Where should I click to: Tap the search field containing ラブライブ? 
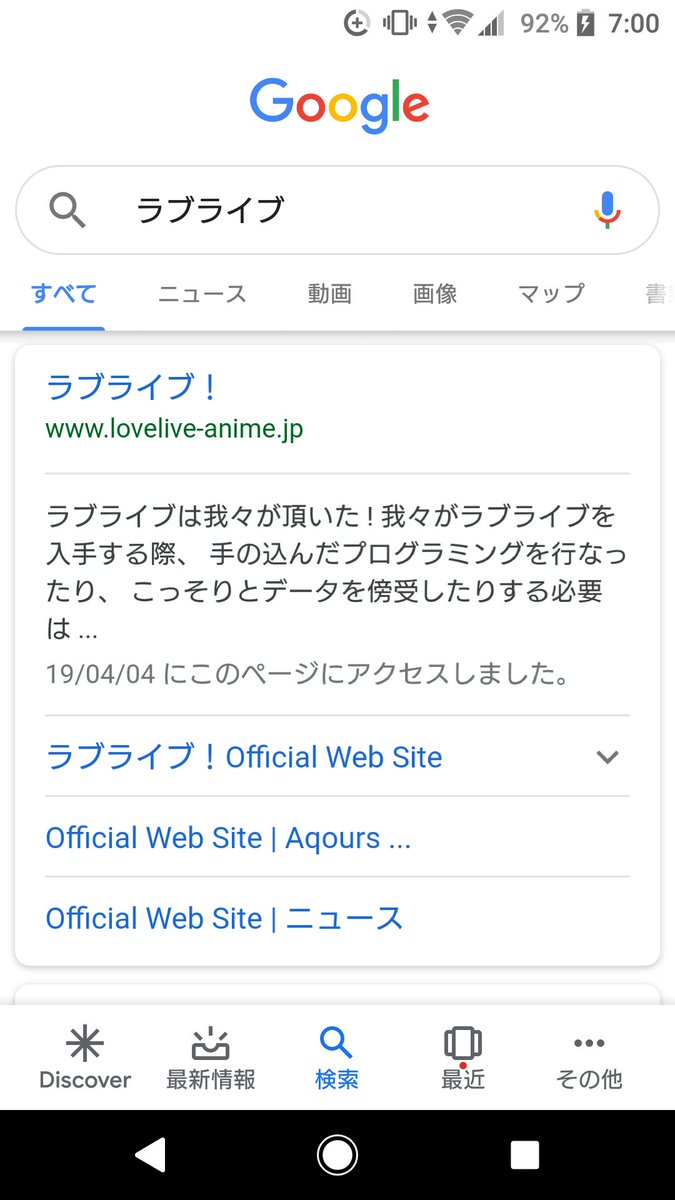tap(337, 210)
